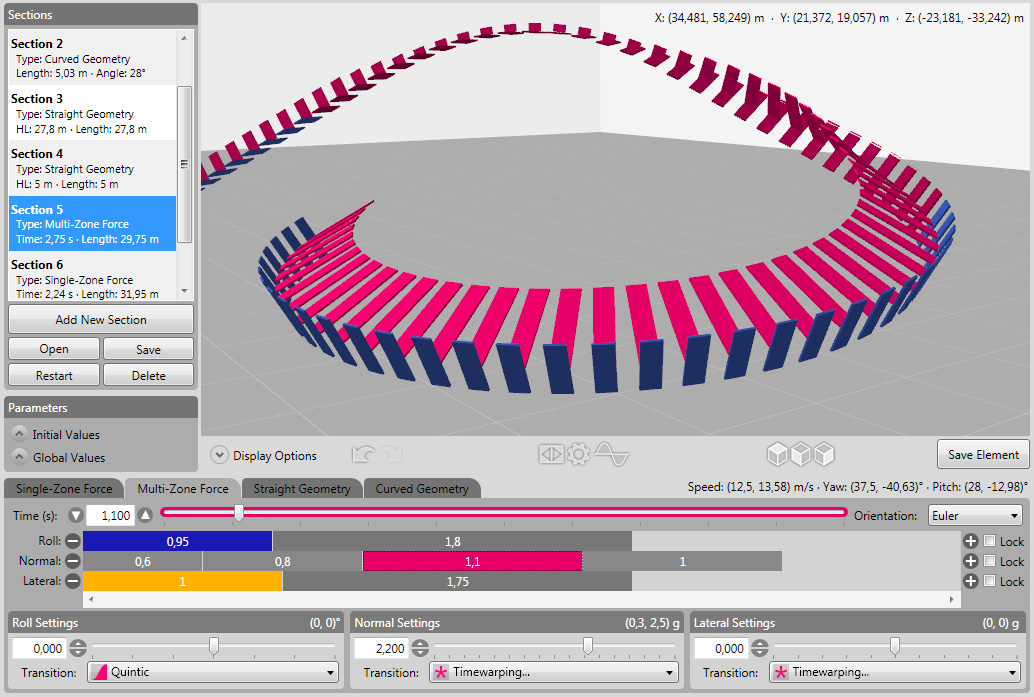Click the mirror arrows icon
Viewport: 1034px width, 697px height.
551,455
